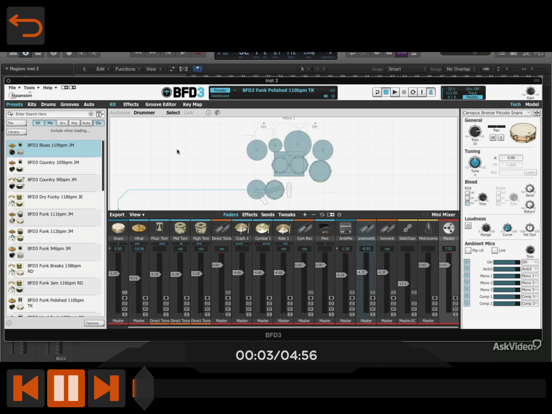Open the Key Map tab

tap(192, 104)
